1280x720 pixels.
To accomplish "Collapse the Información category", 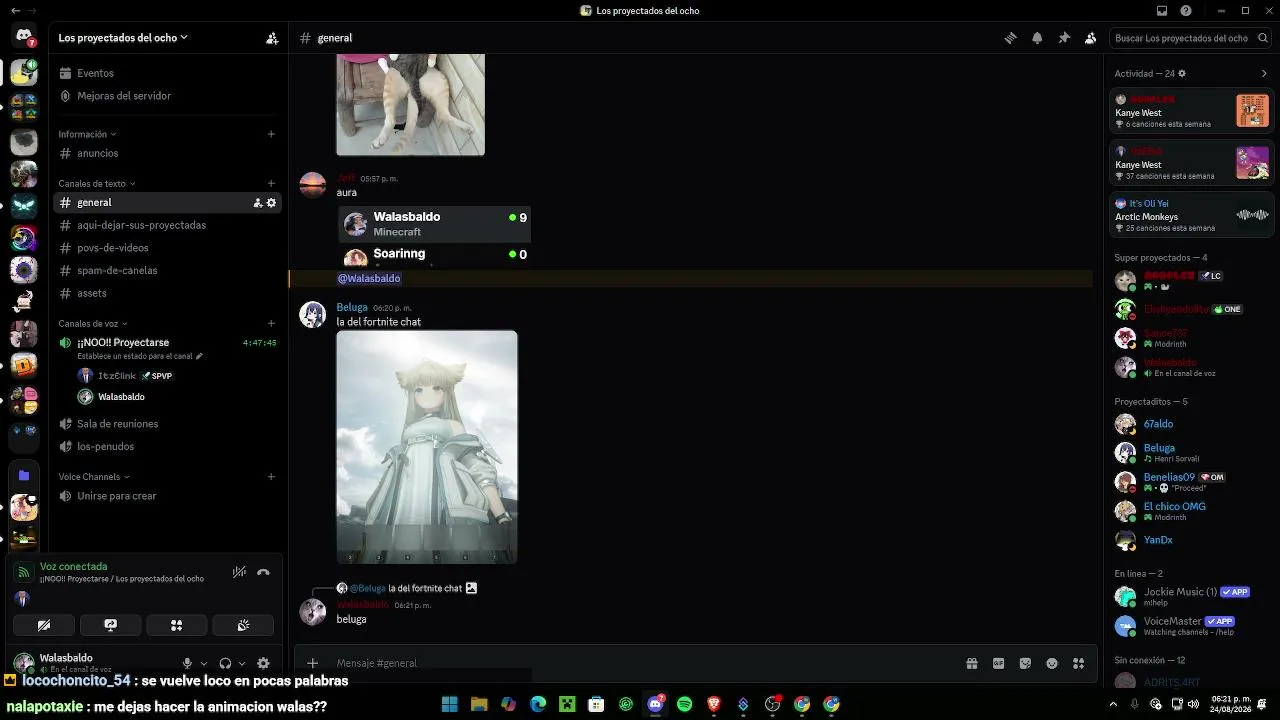I will tap(87, 134).
